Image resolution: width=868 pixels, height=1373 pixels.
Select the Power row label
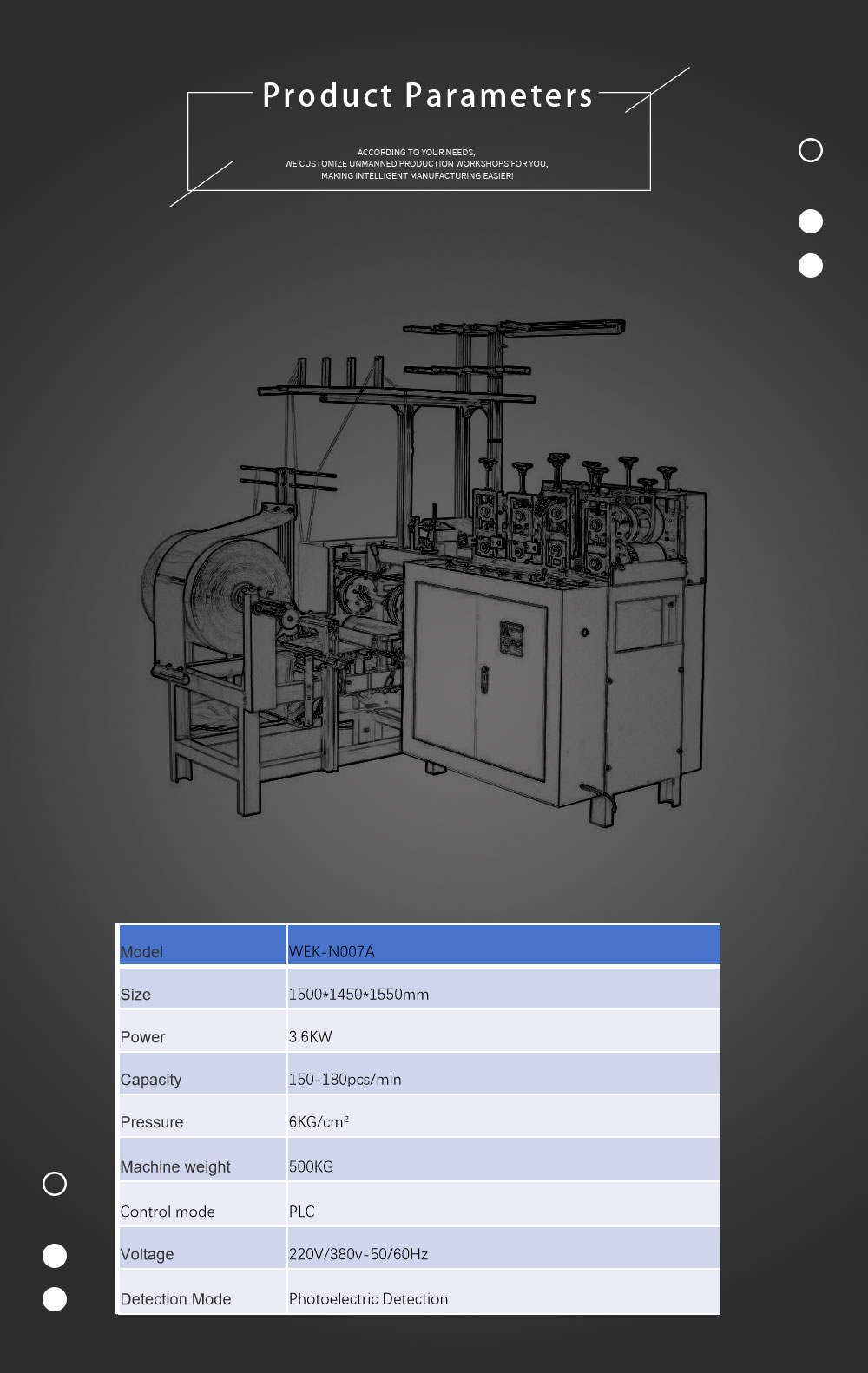click(142, 1036)
